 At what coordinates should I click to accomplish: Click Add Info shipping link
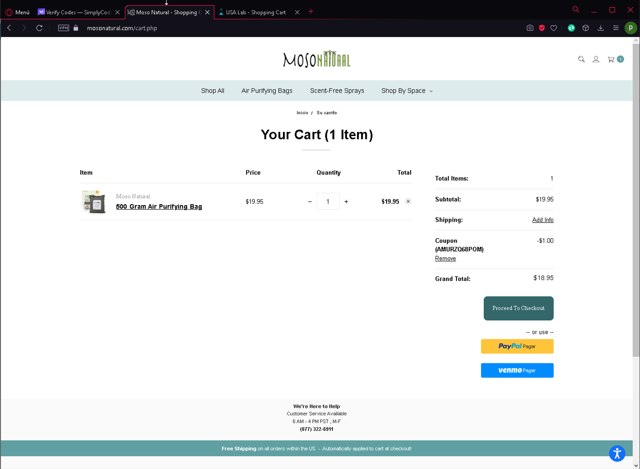tap(542, 220)
